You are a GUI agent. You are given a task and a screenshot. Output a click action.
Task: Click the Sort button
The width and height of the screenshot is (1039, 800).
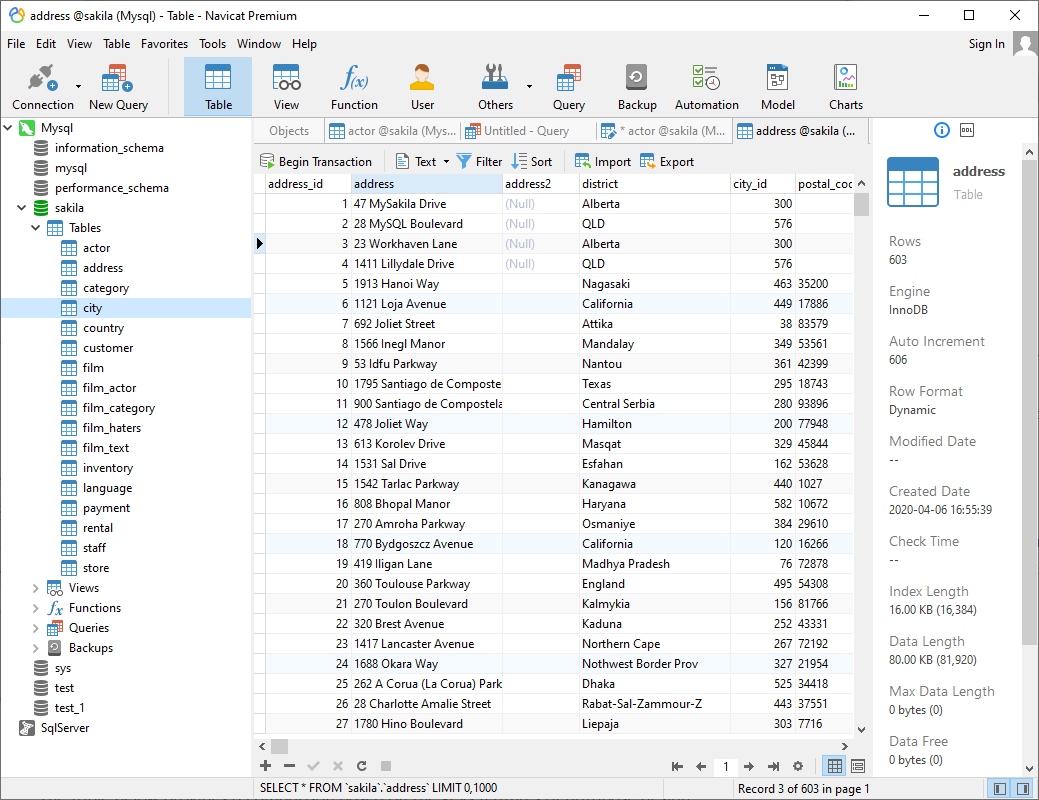click(x=532, y=162)
